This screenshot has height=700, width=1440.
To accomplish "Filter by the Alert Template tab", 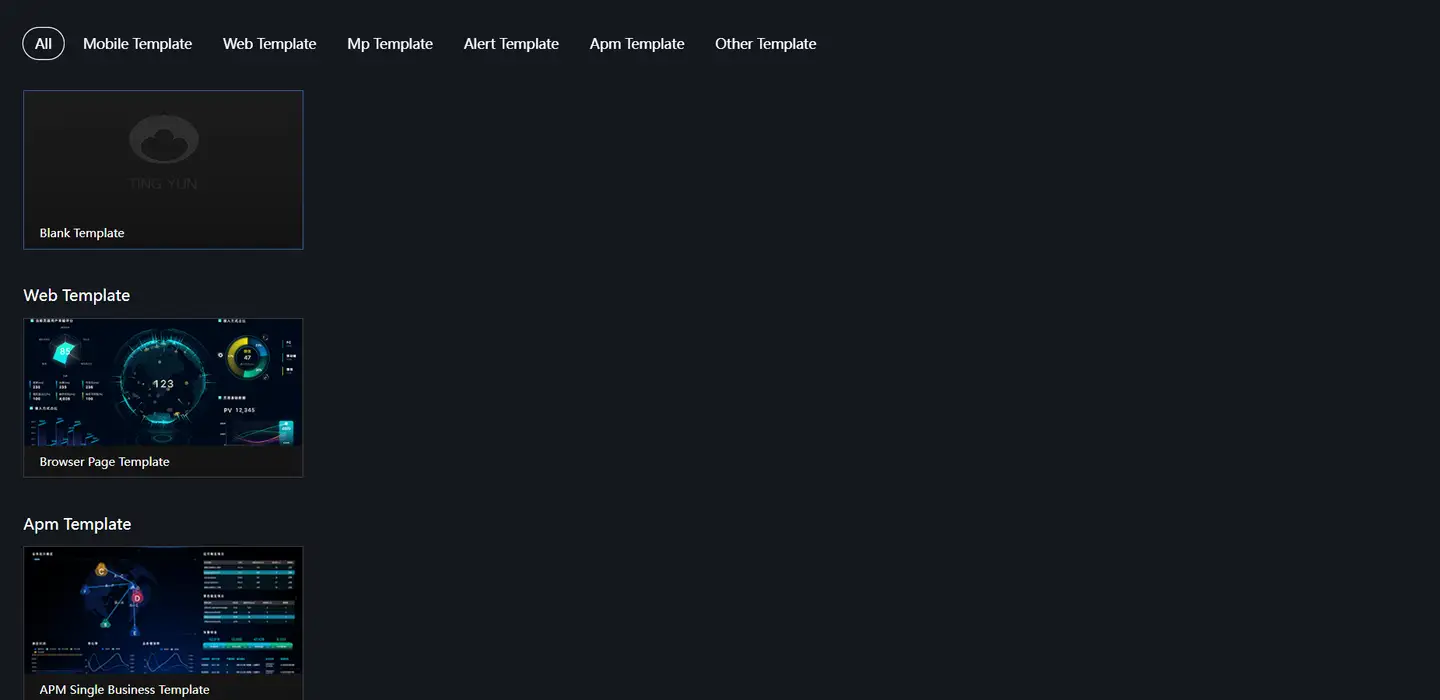I will pos(511,44).
